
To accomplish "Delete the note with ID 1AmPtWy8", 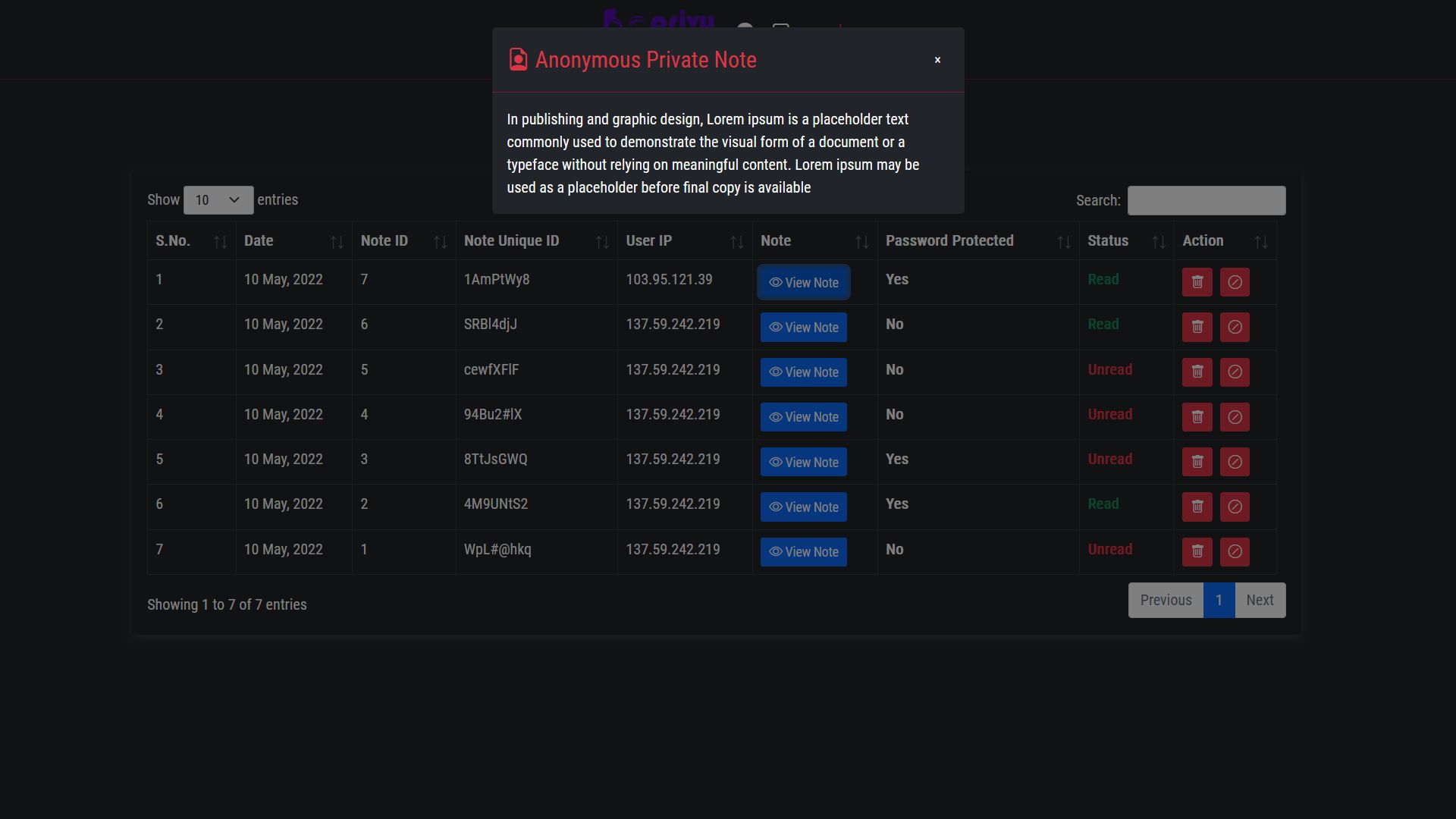I will pyautogui.click(x=1197, y=282).
